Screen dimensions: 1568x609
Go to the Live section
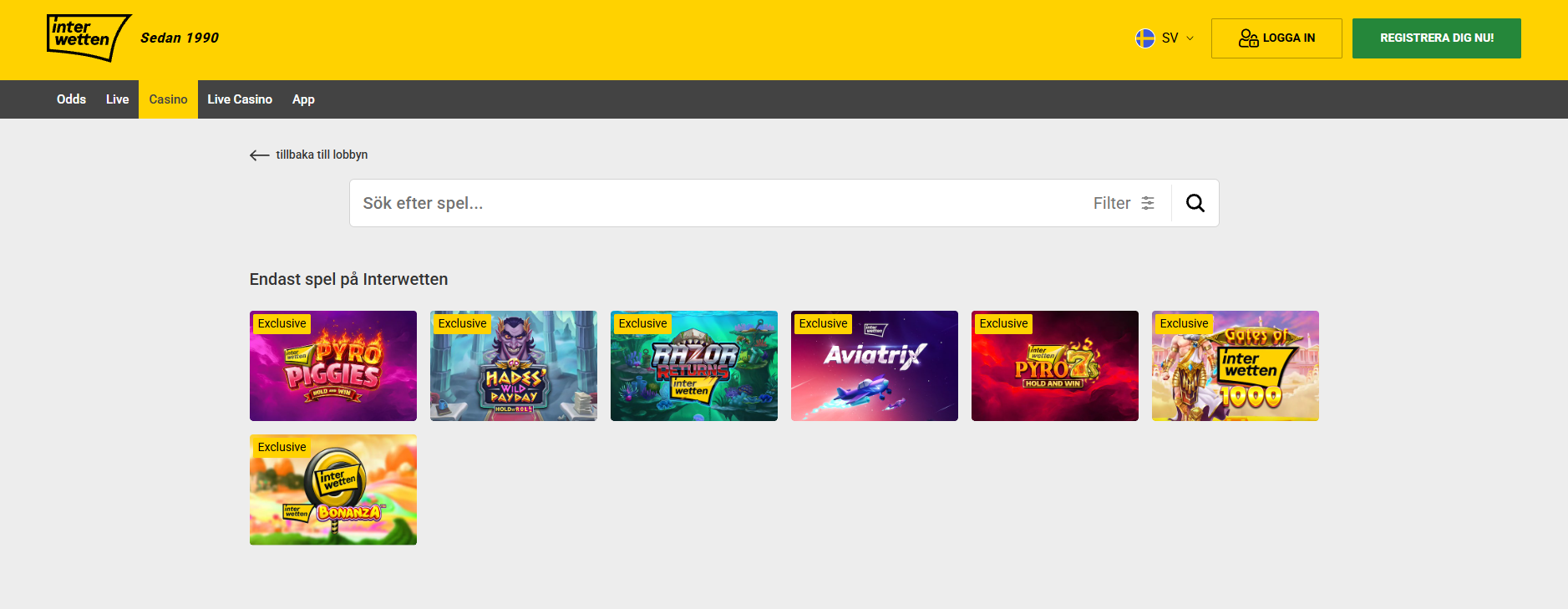tap(117, 99)
